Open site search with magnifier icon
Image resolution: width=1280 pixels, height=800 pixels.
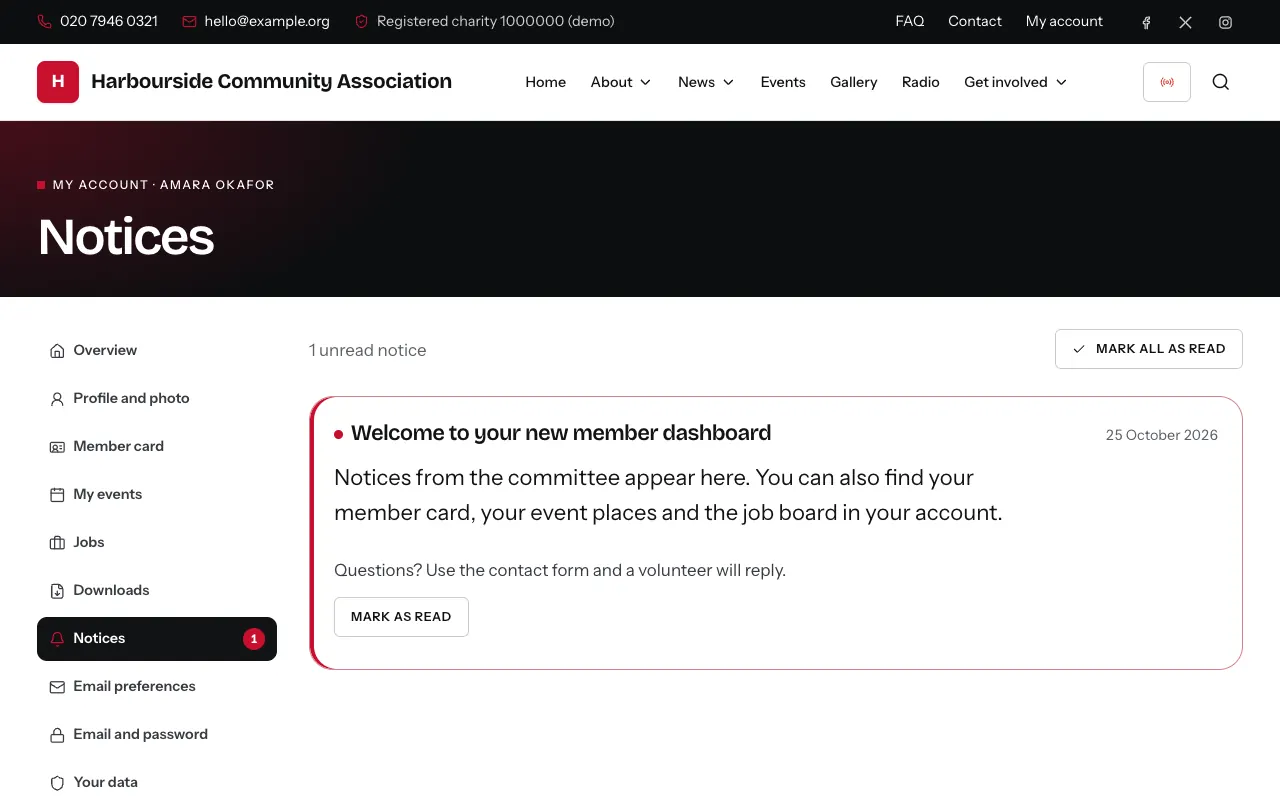click(x=1221, y=82)
